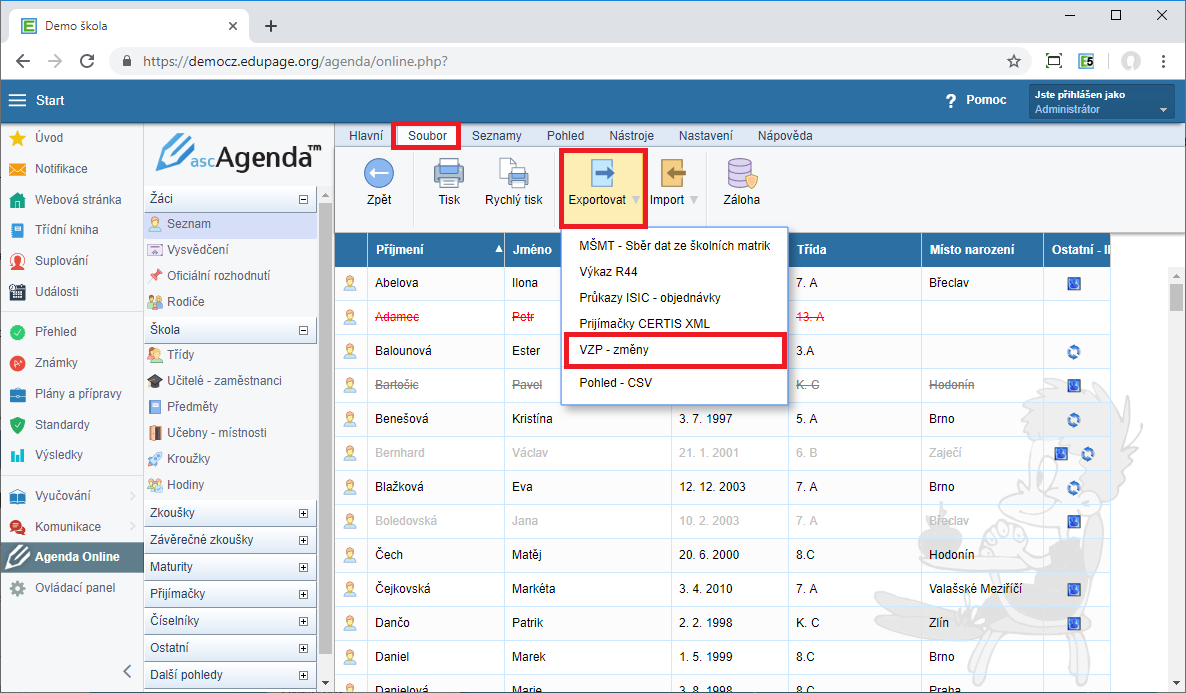Bookmark this page with the star icon
Screen dimensions: 1186x693
[1014, 61]
